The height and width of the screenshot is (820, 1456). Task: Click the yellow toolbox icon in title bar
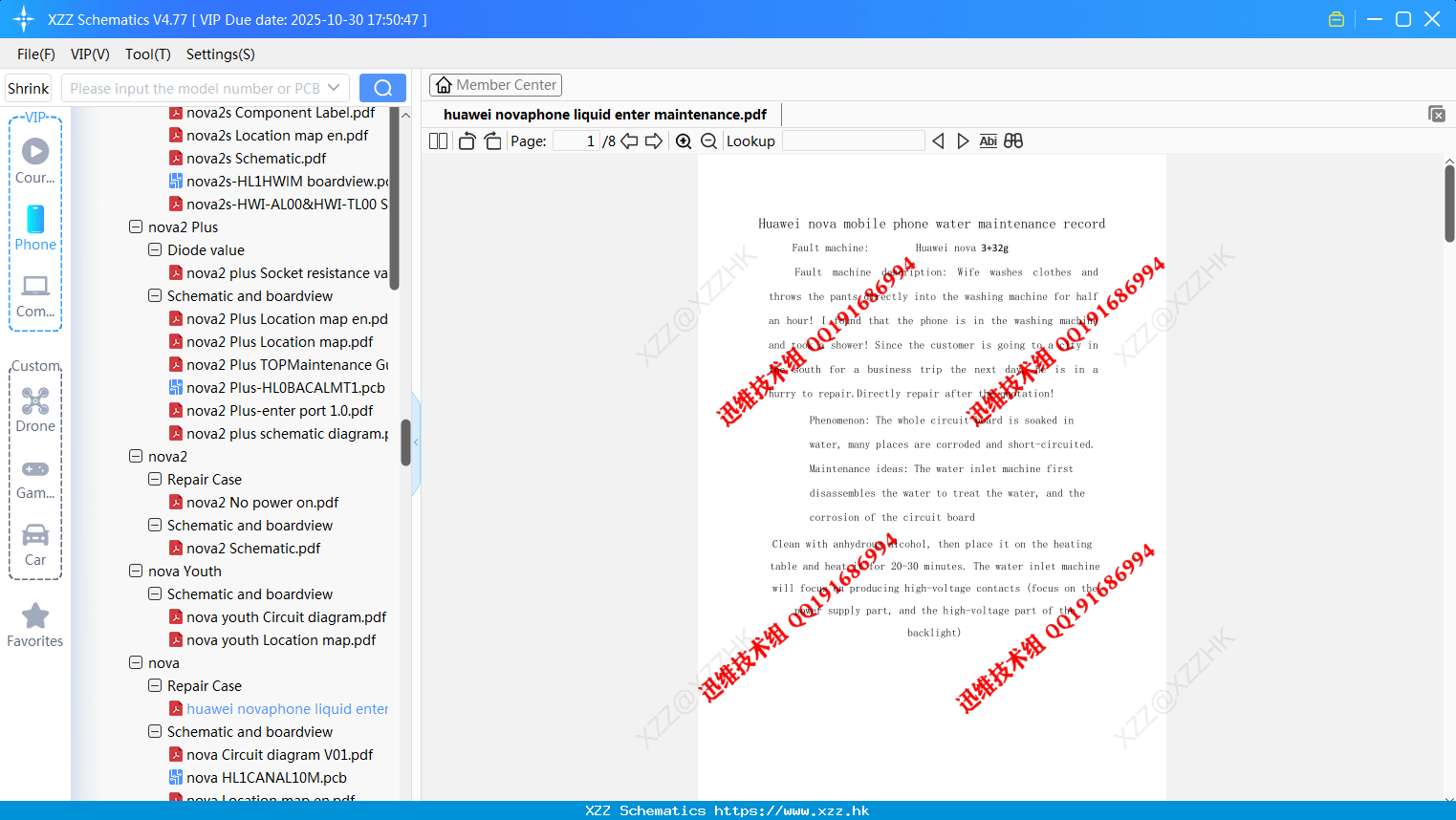1336,19
